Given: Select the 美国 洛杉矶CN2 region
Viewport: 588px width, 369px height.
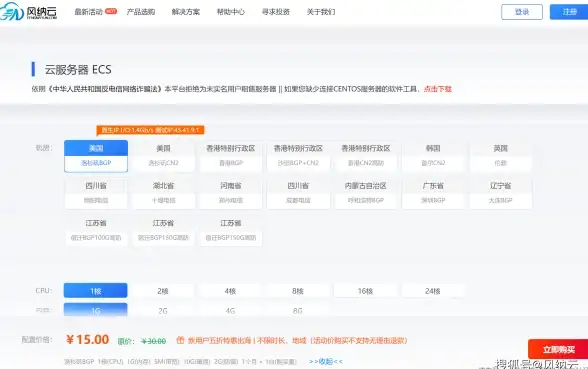Looking at the screenshot, I should [x=164, y=156].
